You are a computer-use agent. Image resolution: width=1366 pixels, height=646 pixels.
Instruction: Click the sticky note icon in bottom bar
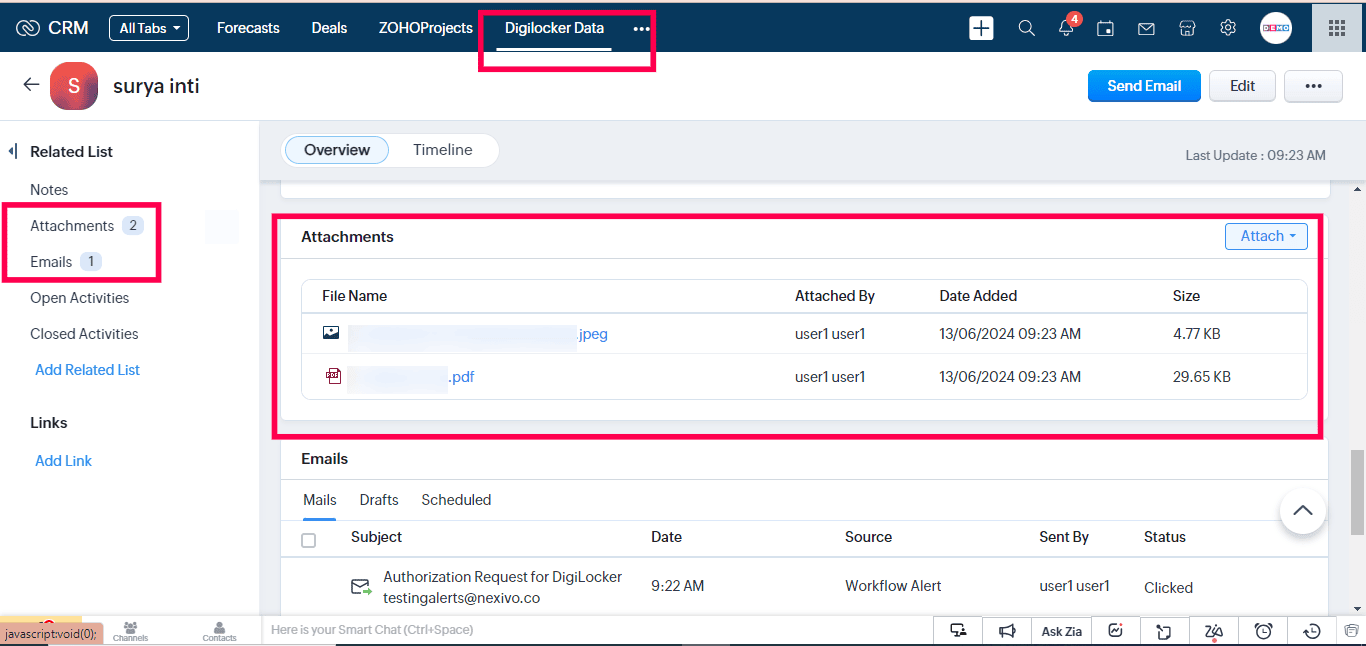tap(1163, 631)
